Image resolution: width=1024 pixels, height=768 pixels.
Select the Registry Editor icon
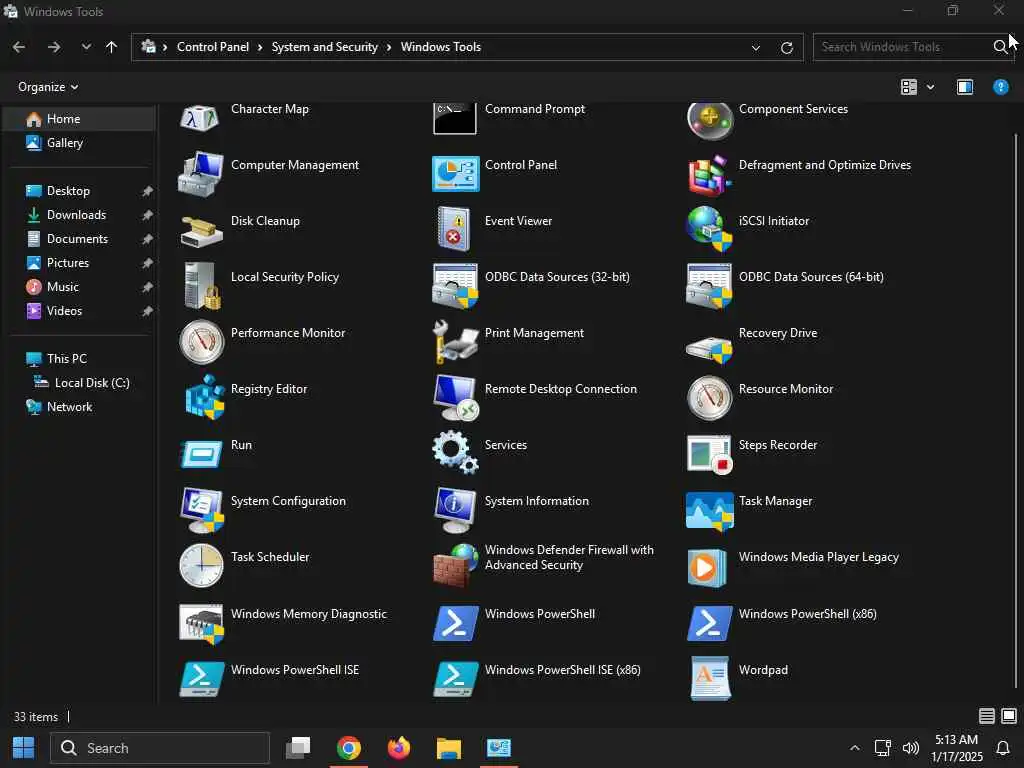204,397
